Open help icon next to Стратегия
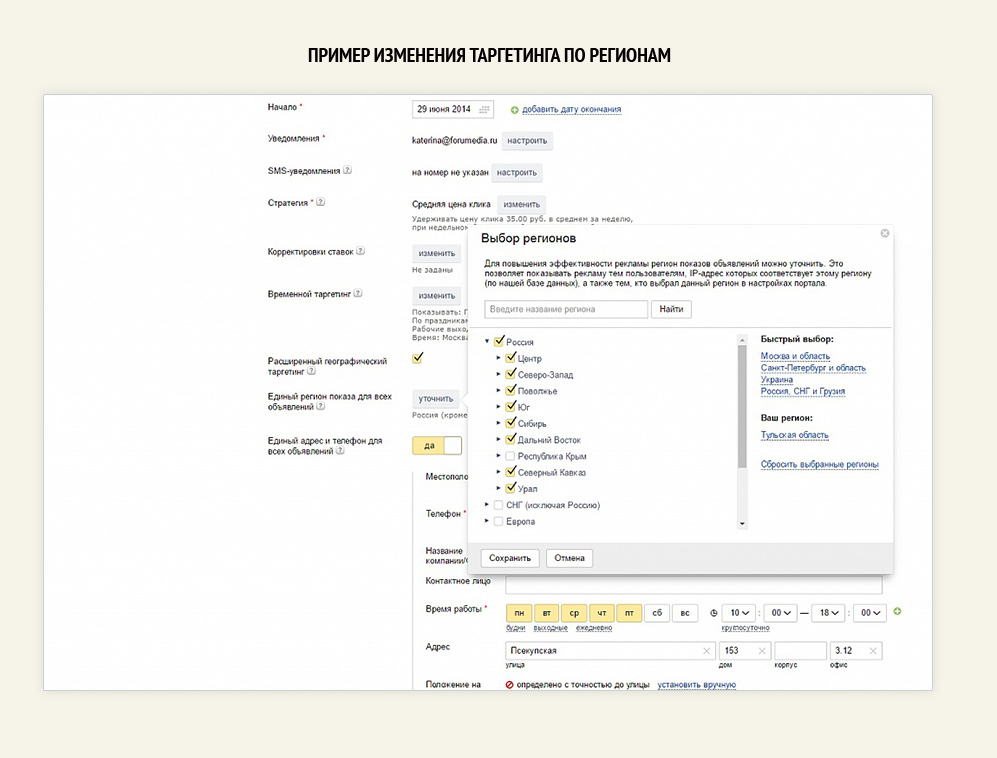The image size is (997, 758). coord(320,202)
